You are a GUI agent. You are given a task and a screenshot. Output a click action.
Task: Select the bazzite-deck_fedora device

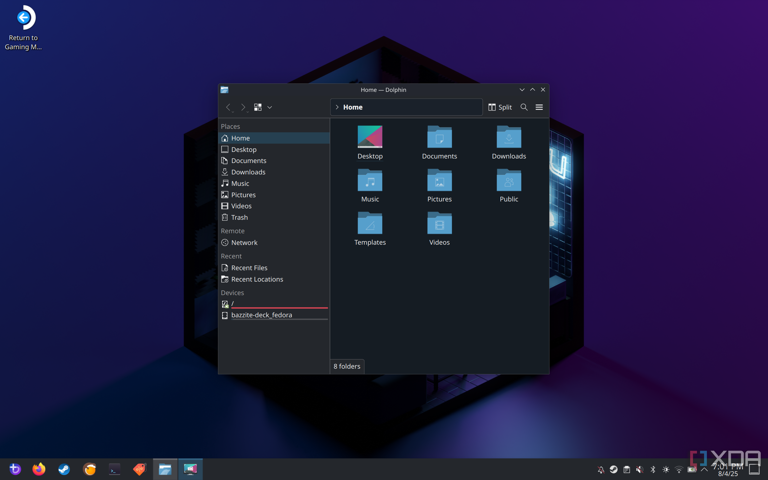coord(274,315)
